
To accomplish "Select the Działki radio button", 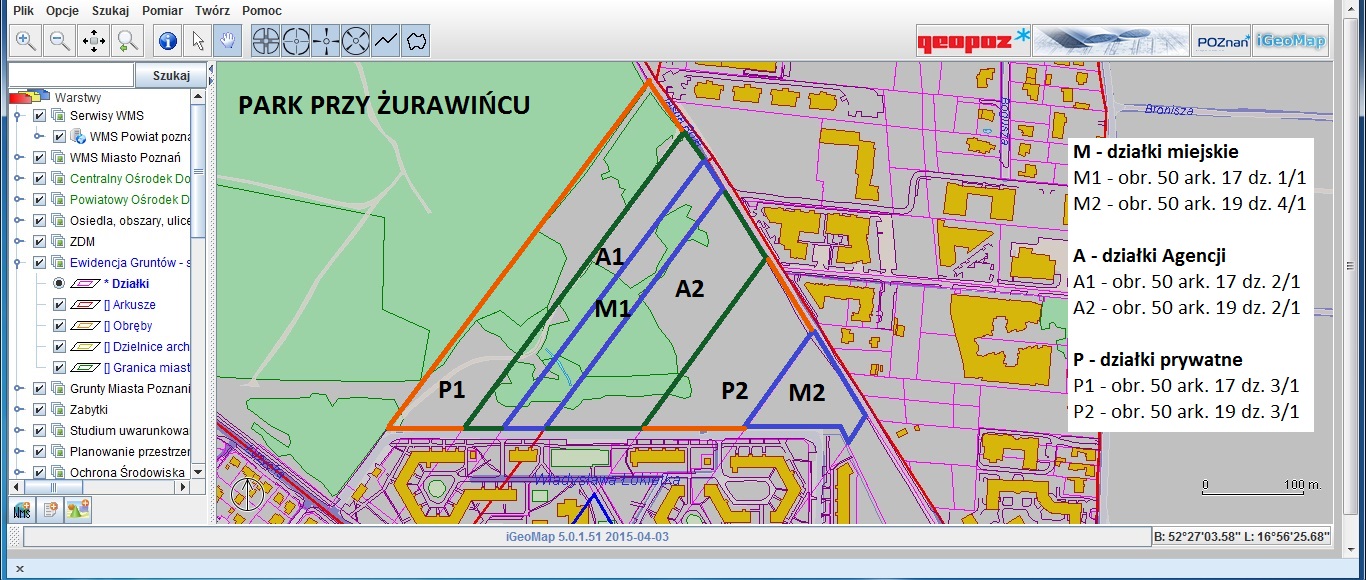I will (x=59, y=284).
